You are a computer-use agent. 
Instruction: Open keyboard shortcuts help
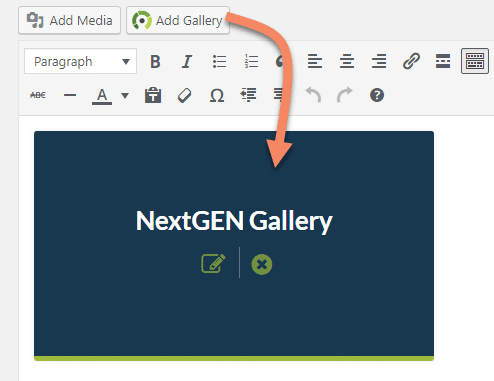[x=377, y=95]
